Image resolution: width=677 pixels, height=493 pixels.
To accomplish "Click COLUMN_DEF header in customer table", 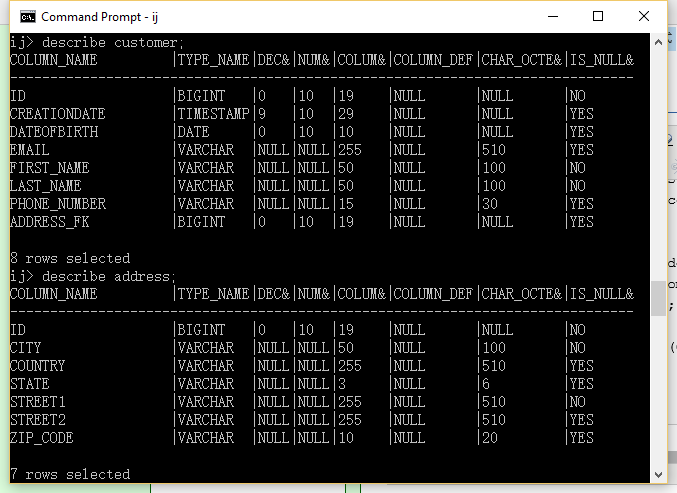I will point(433,60).
